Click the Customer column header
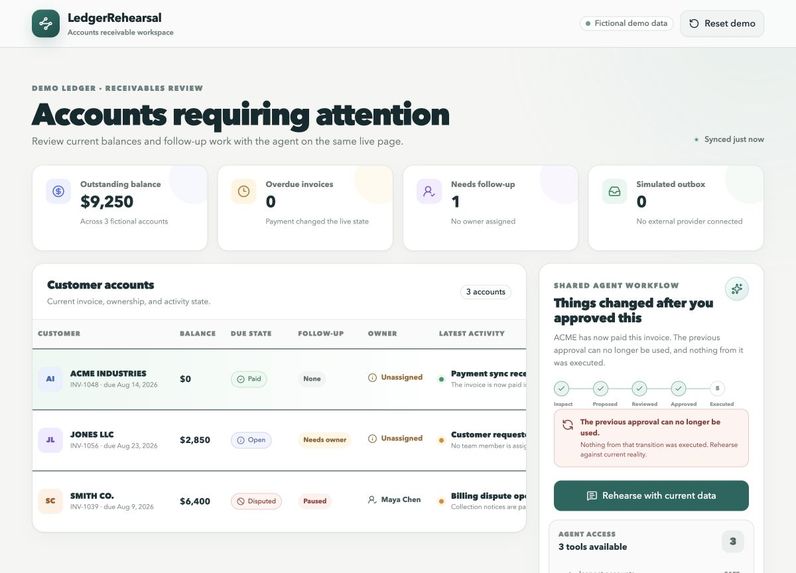Screen dimensions: 796x573 click(59, 333)
